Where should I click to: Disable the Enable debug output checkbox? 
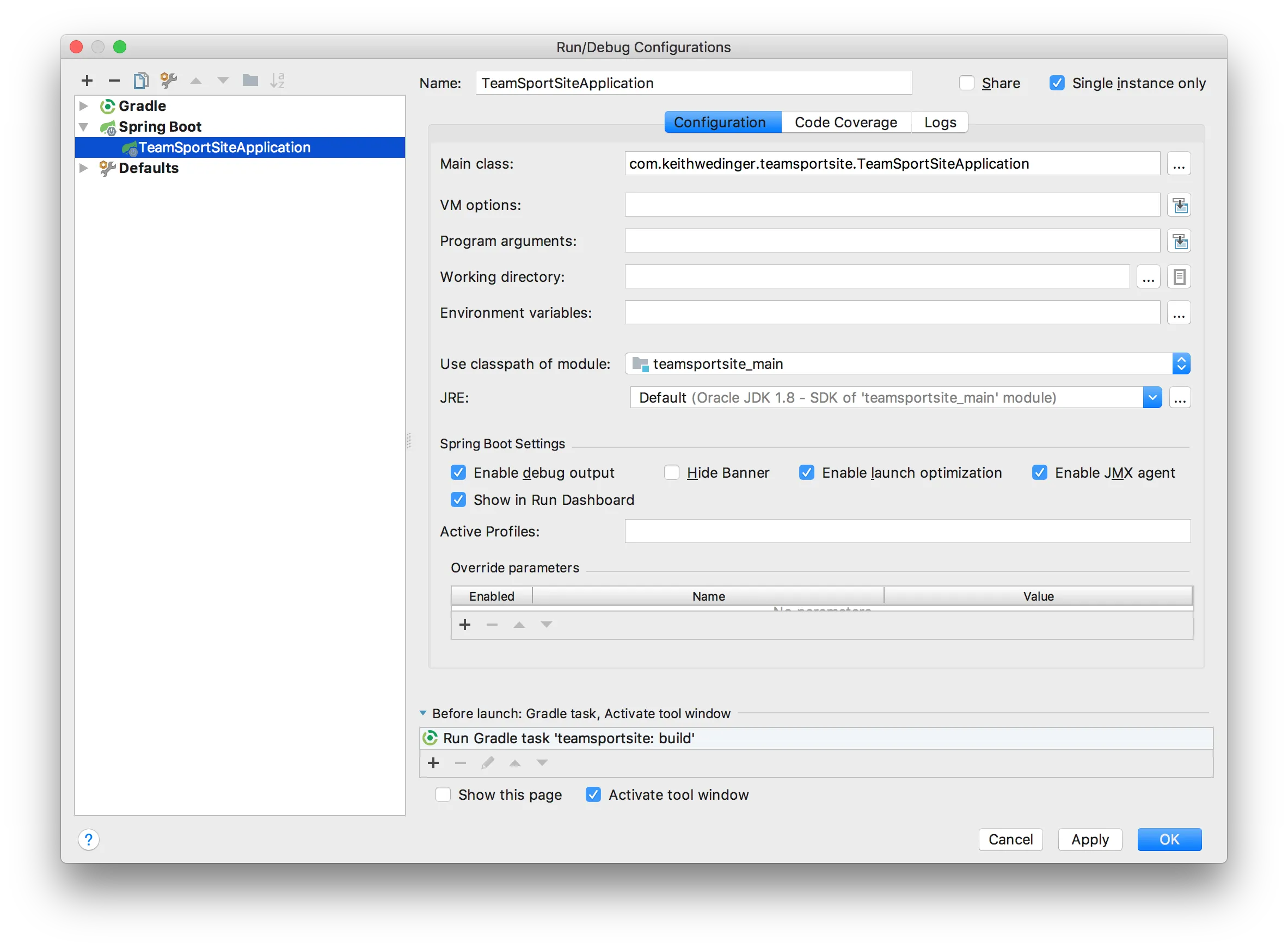[458, 473]
